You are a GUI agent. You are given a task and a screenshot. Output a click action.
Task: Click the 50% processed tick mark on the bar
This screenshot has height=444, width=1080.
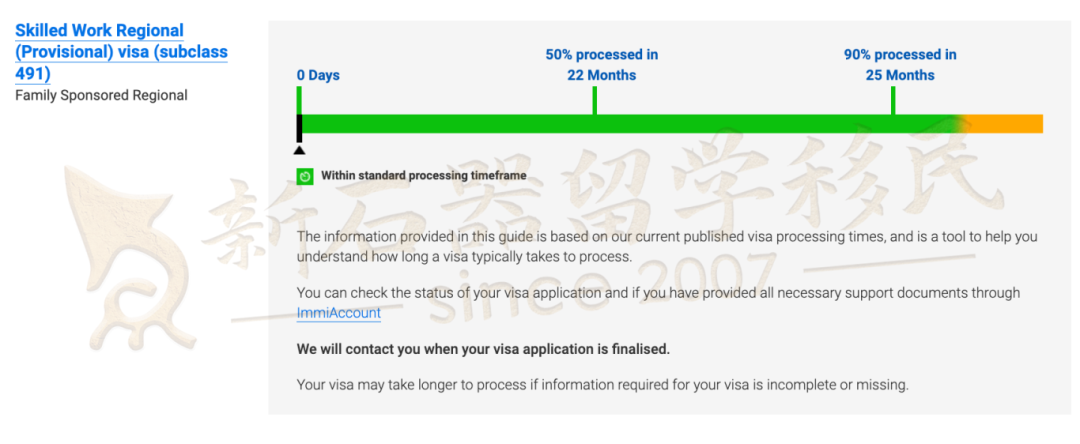pyautogui.click(x=594, y=101)
